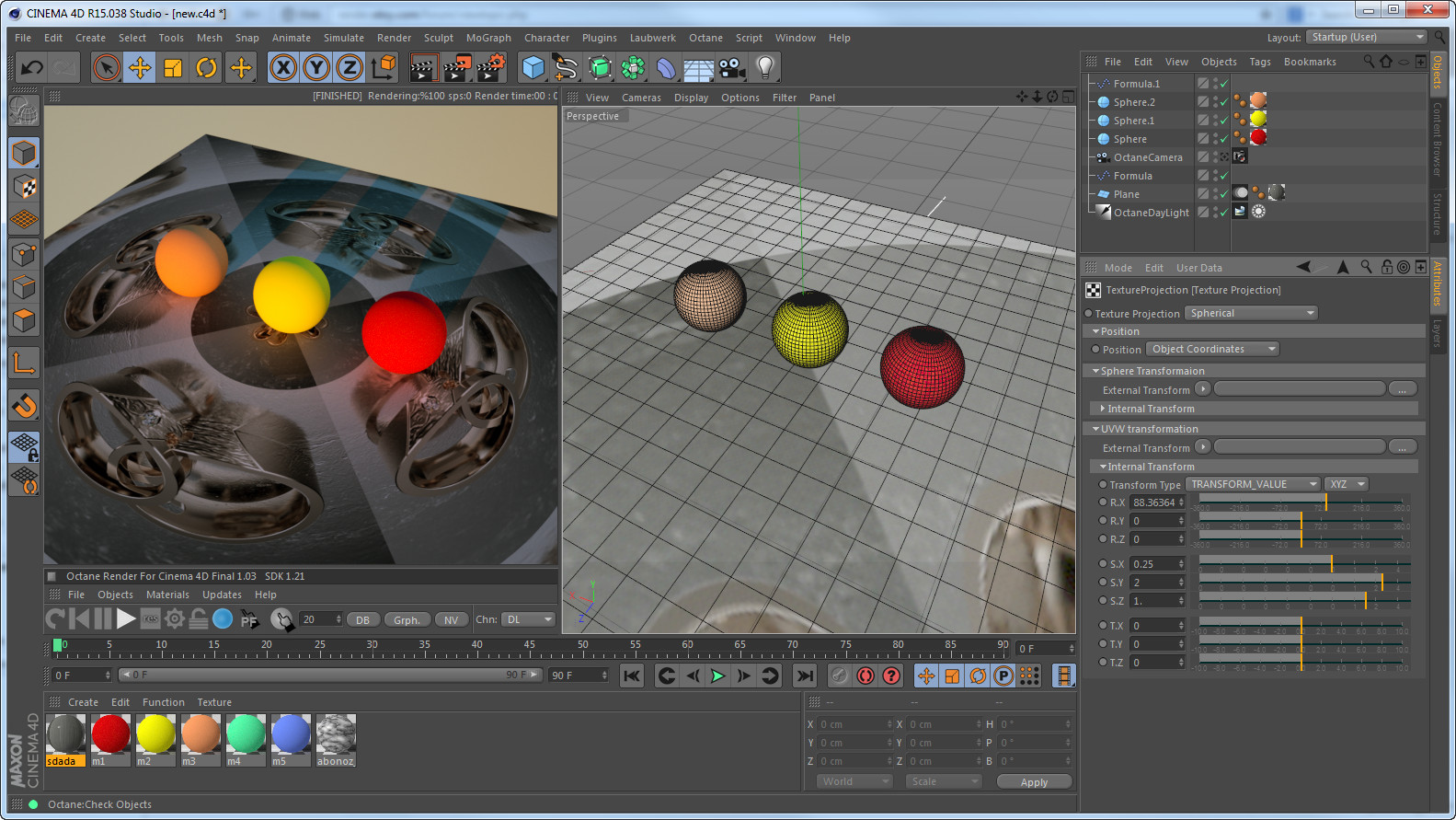Toggle Plane object enabled checkmark
The height and width of the screenshot is (820, 1456).
tap(1224, 194)
